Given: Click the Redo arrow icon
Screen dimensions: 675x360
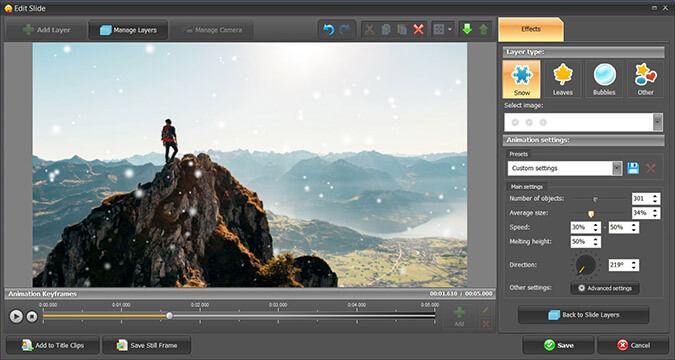Looking at the screenshot, I should point(345,30).
